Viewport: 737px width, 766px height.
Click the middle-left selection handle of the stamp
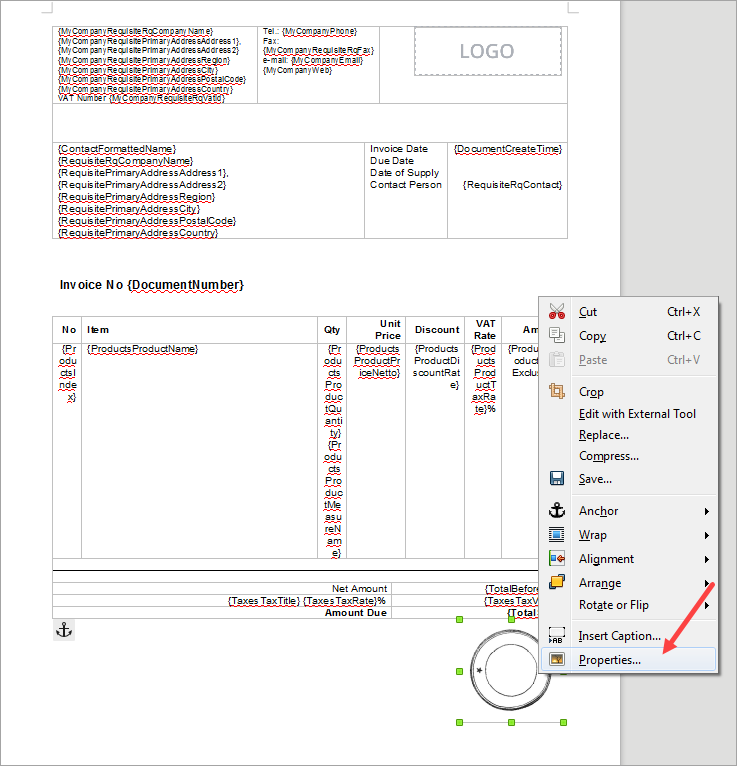click(459, 671)
